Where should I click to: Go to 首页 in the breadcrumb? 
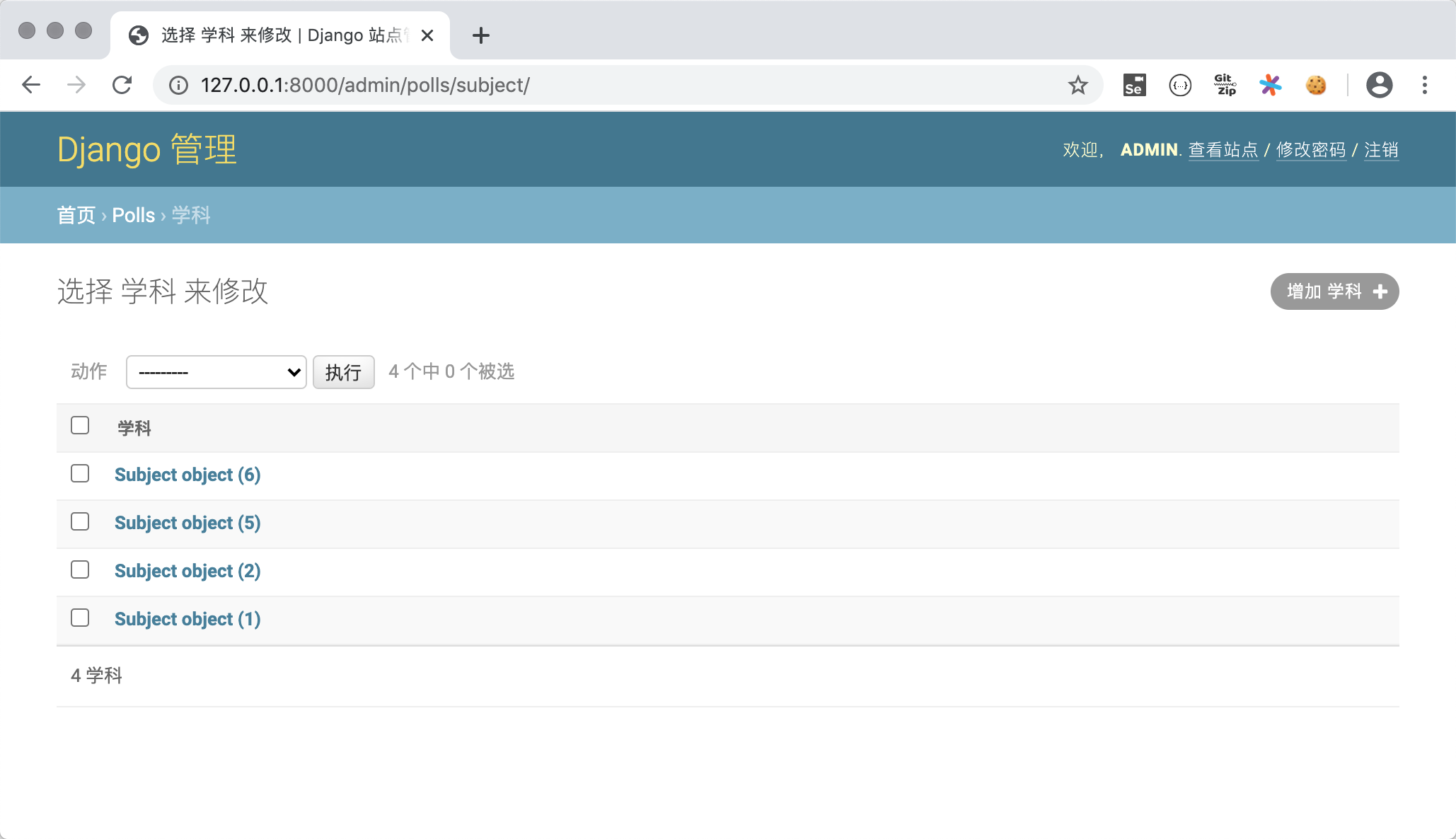[76, 215]
